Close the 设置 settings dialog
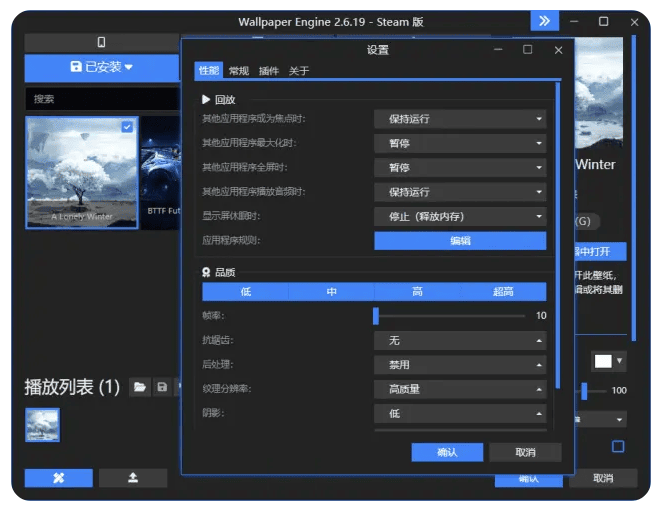665x510 pixels. coord(558,50)
